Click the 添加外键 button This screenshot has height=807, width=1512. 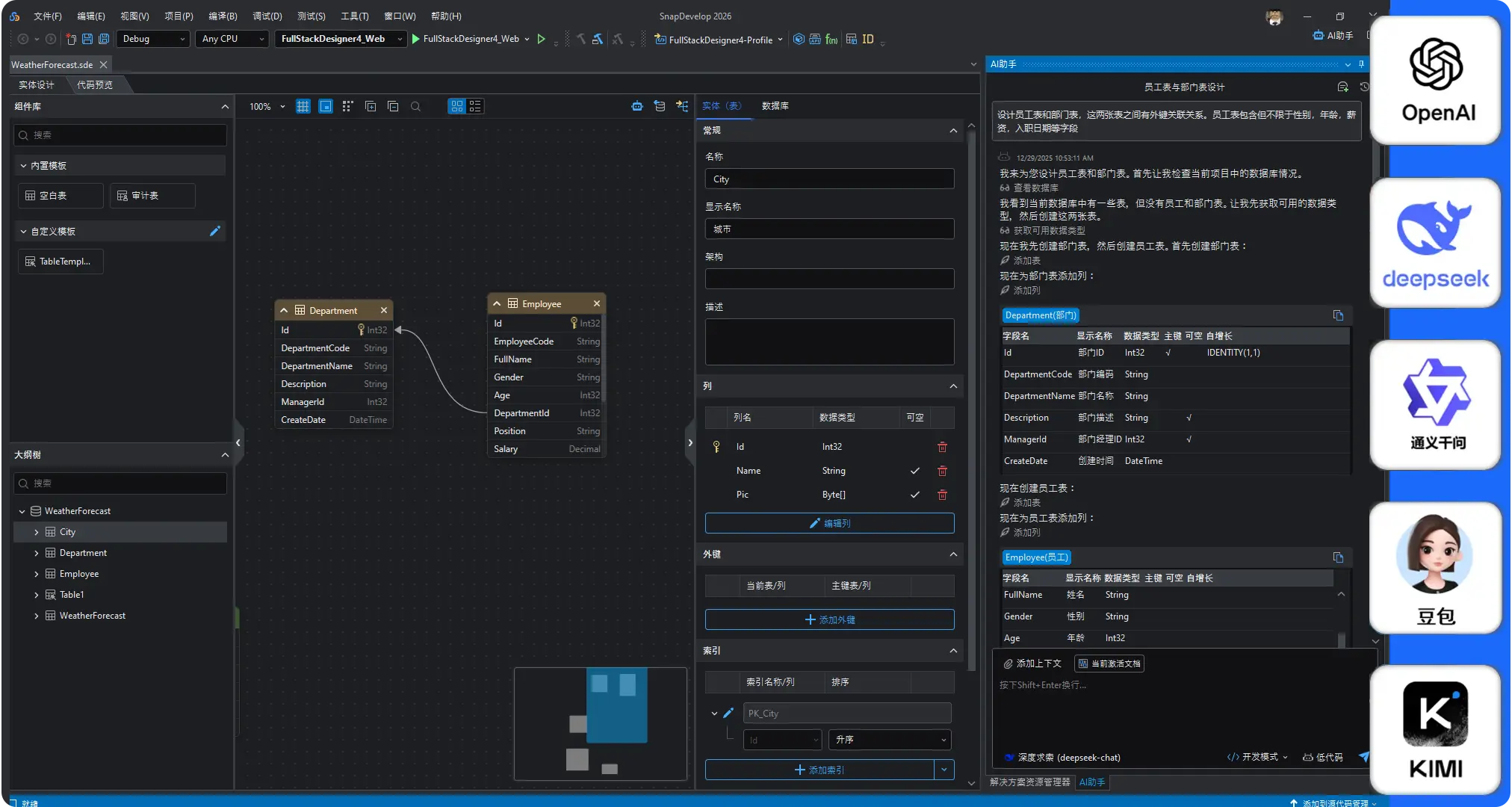(829, 619)
